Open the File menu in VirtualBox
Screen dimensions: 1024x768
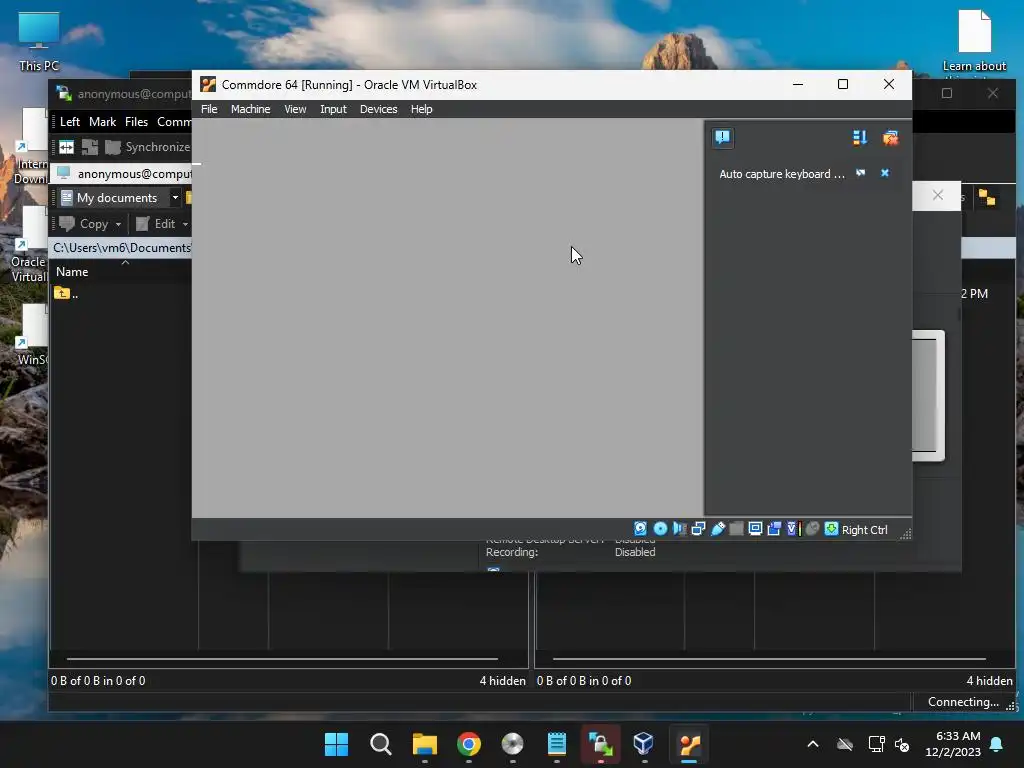coord(209,109)
